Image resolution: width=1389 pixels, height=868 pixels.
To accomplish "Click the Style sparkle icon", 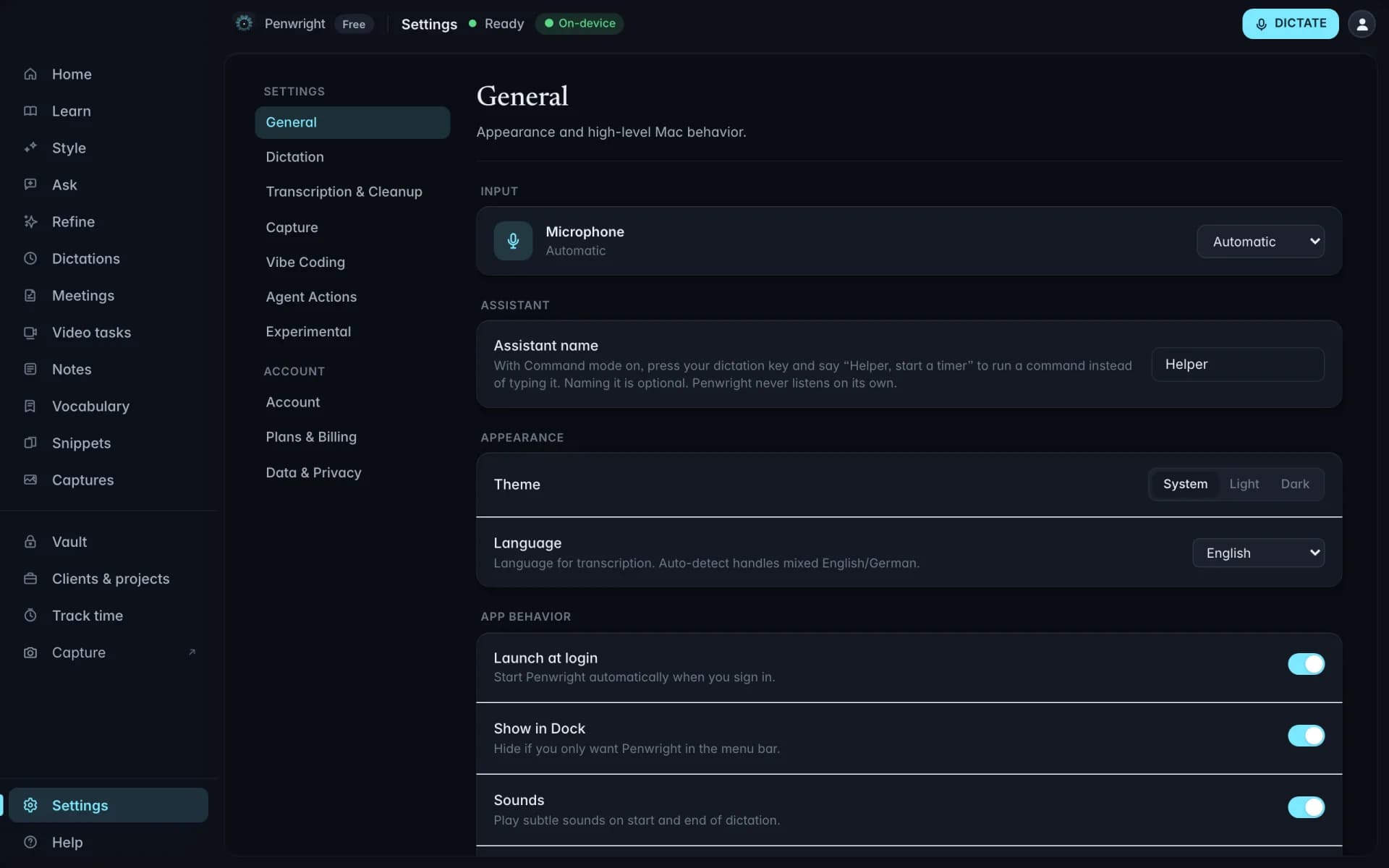I will tap(30, 148).
